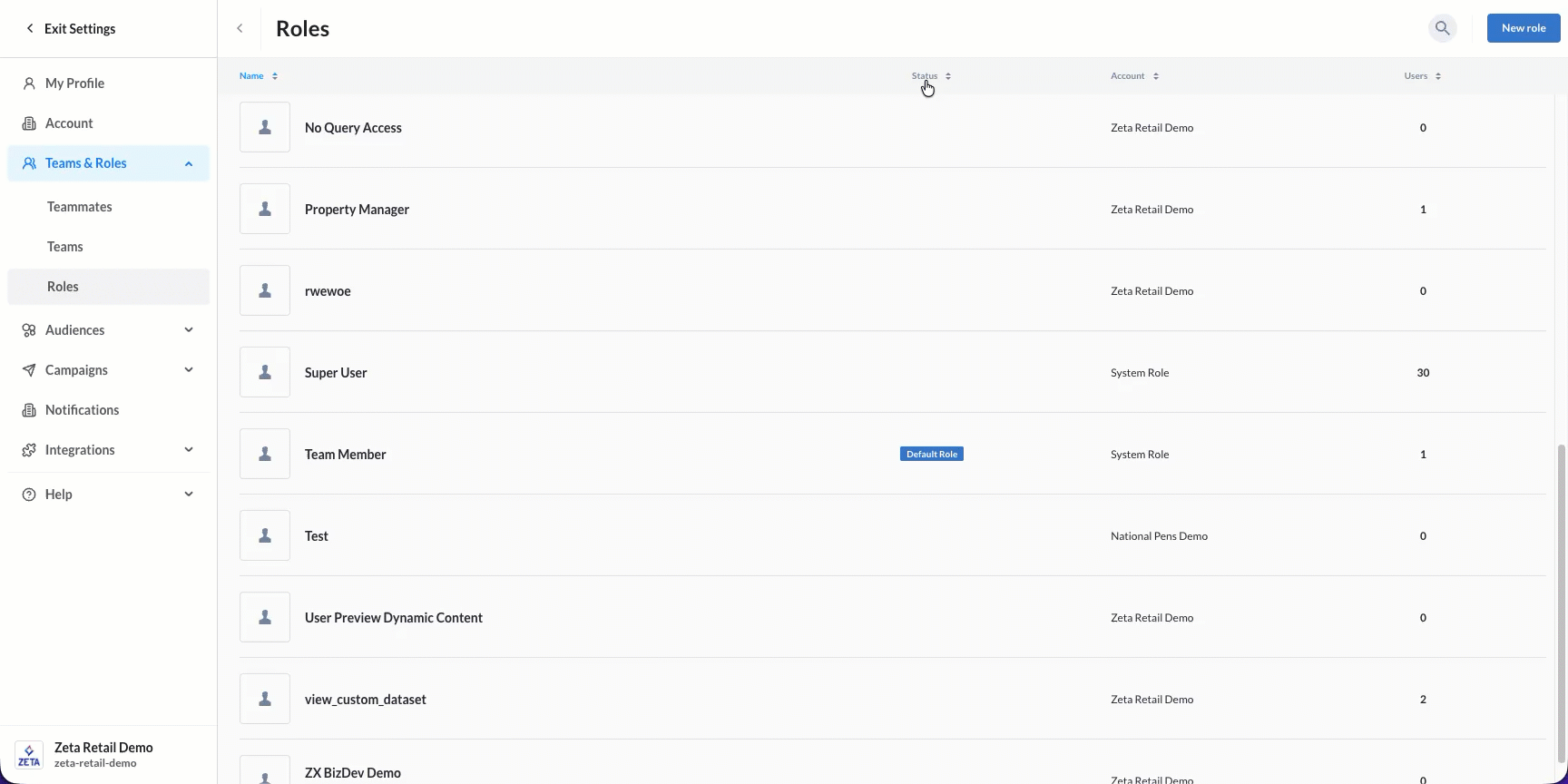
Task: Expand the Integrations section chevron
Action: point(189,450)
